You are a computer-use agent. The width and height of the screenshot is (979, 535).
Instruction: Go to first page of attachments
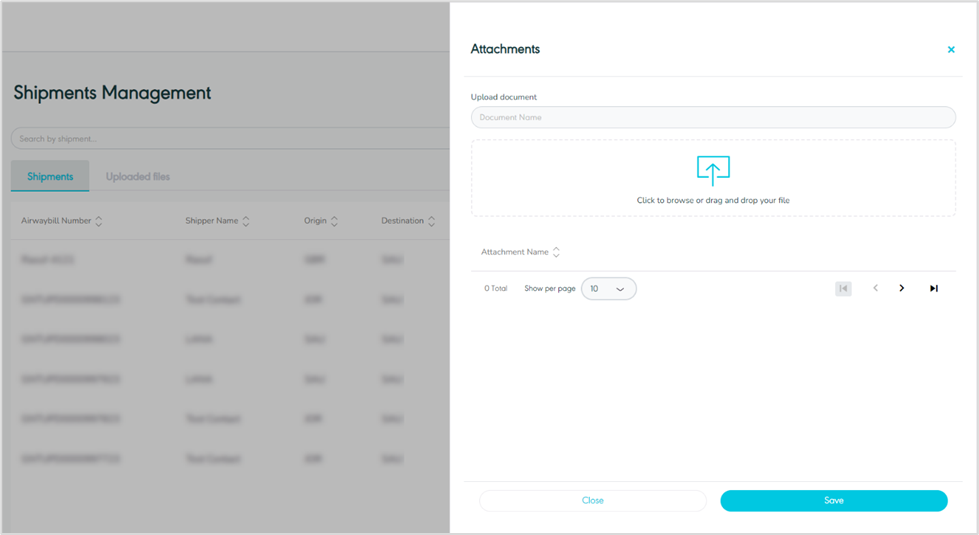[x=843, y=289]
